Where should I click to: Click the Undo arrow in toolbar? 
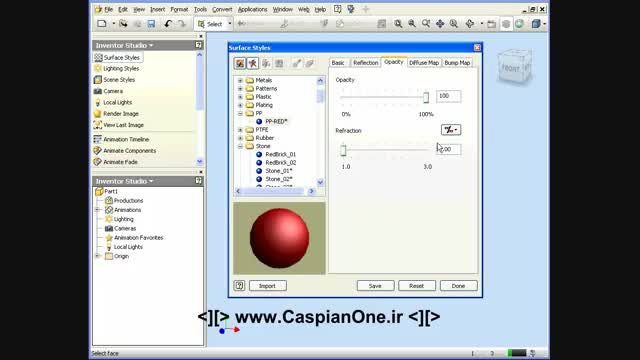(168, 24)
